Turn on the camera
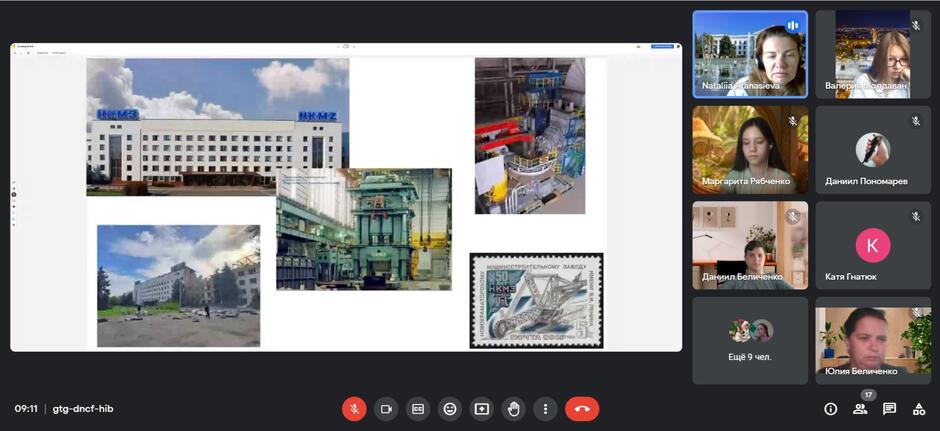 point(386,409)
